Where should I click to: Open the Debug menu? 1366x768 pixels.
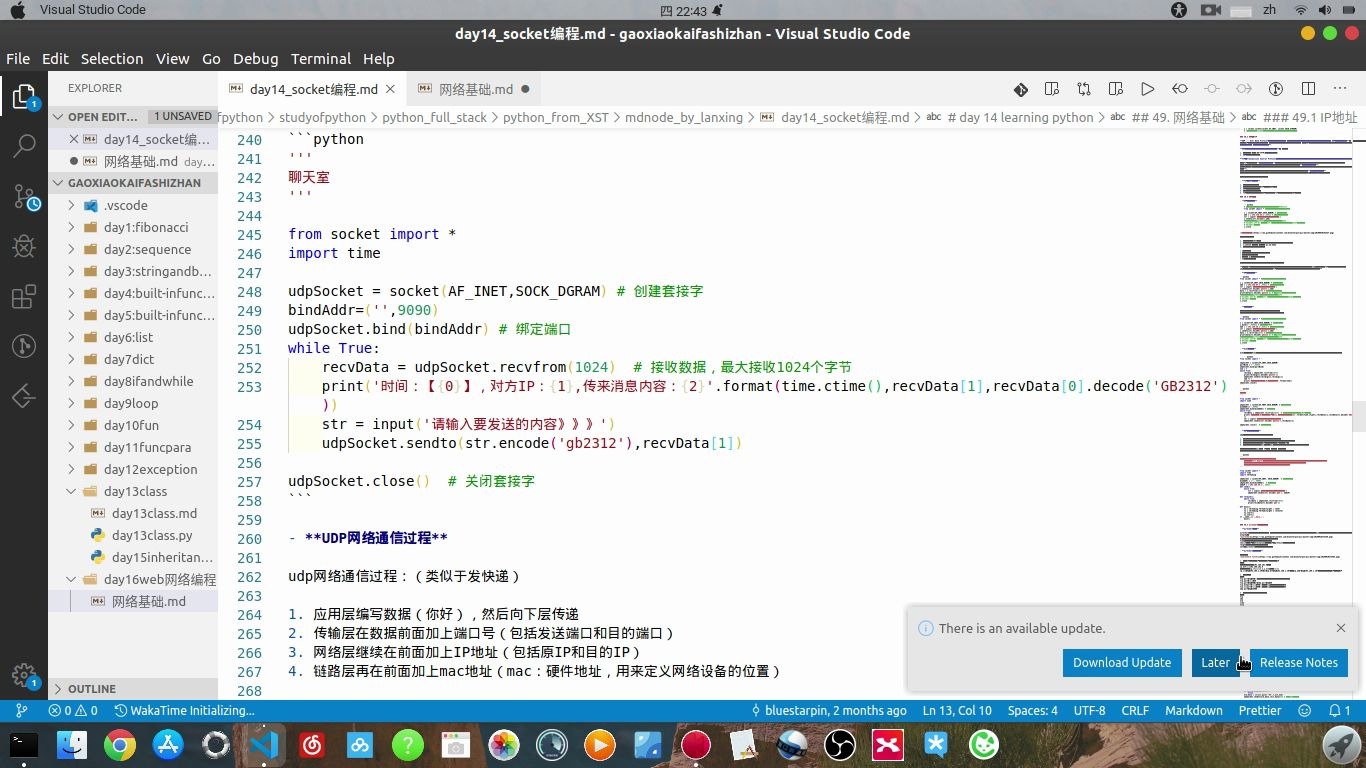256,58
